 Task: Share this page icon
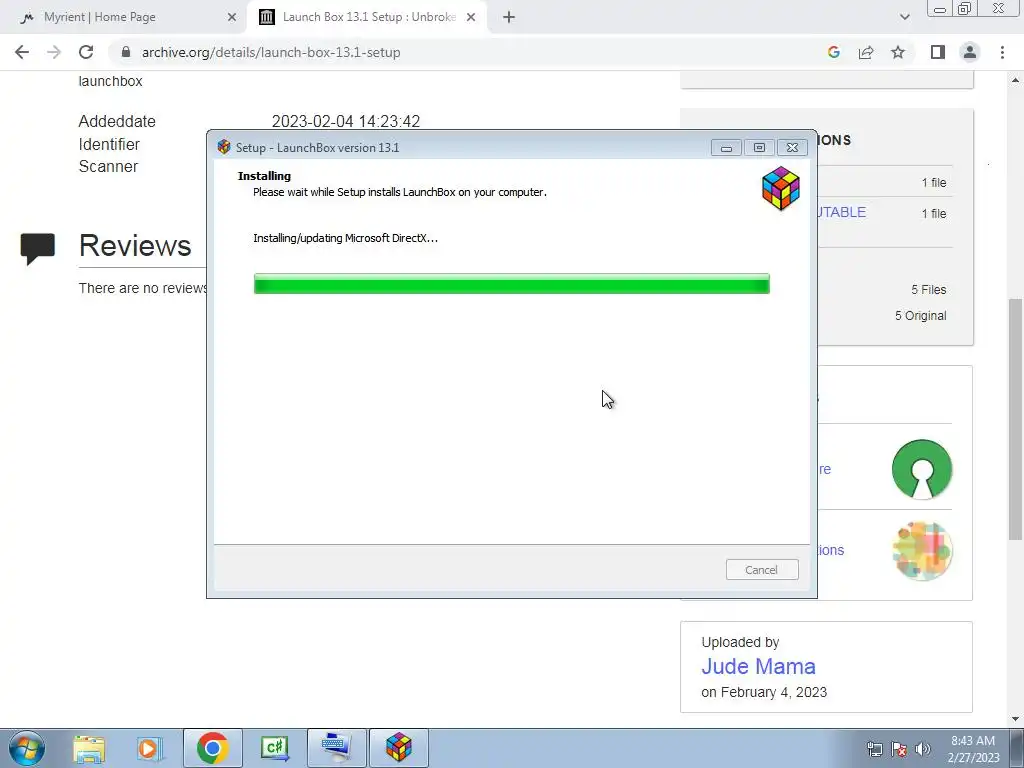(866, 52)
